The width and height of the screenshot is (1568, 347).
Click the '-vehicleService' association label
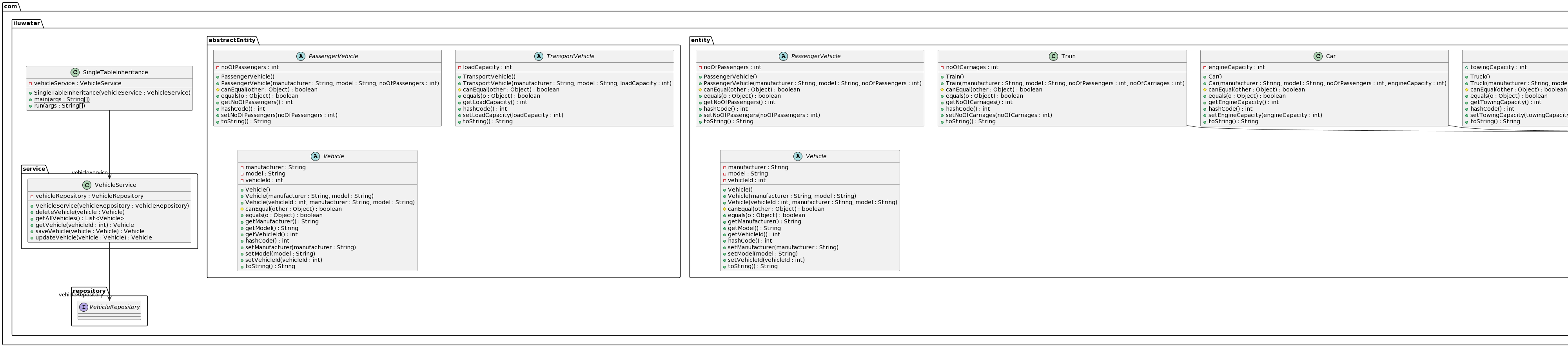[x=89, y=173]
